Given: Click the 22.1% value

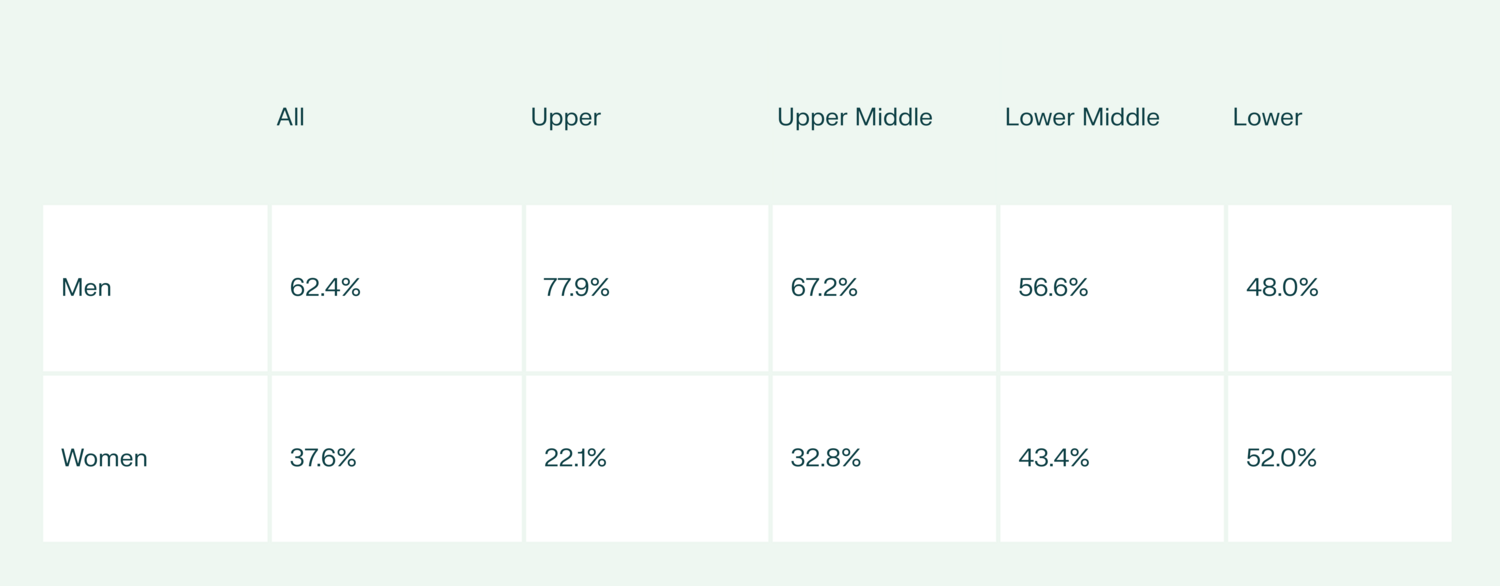Looking at the screenshot, I should pyautogui.click(x=575, y=458).
